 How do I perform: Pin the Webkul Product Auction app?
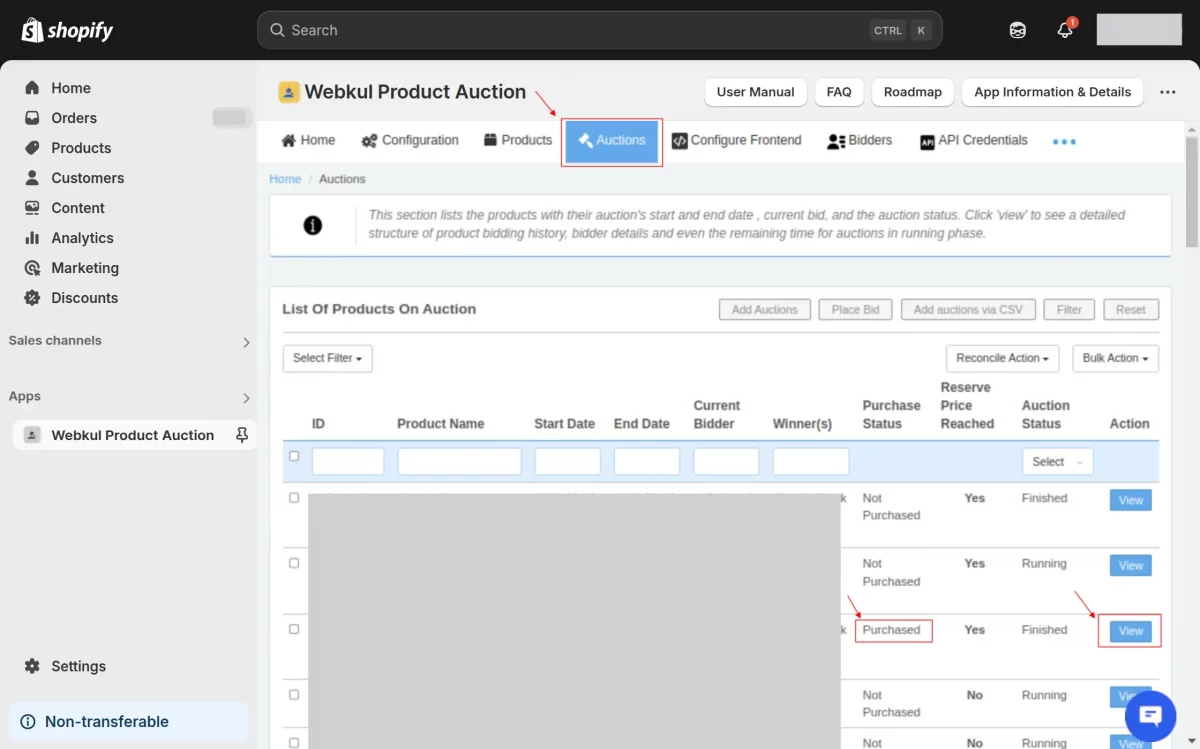(241, 435)
